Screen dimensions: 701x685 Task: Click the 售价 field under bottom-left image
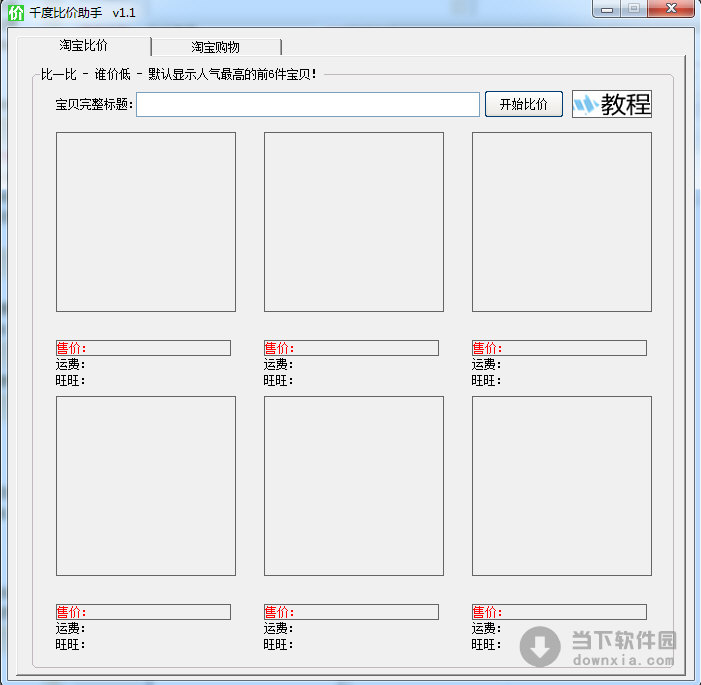[x=143, y=612]
